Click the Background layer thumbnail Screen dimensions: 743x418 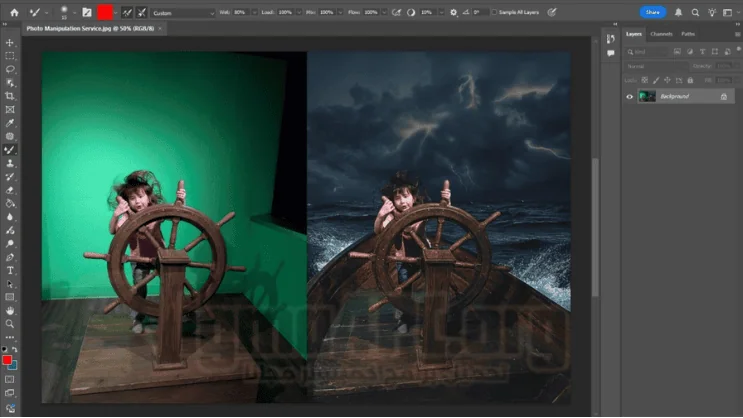[x=647, y=96]
